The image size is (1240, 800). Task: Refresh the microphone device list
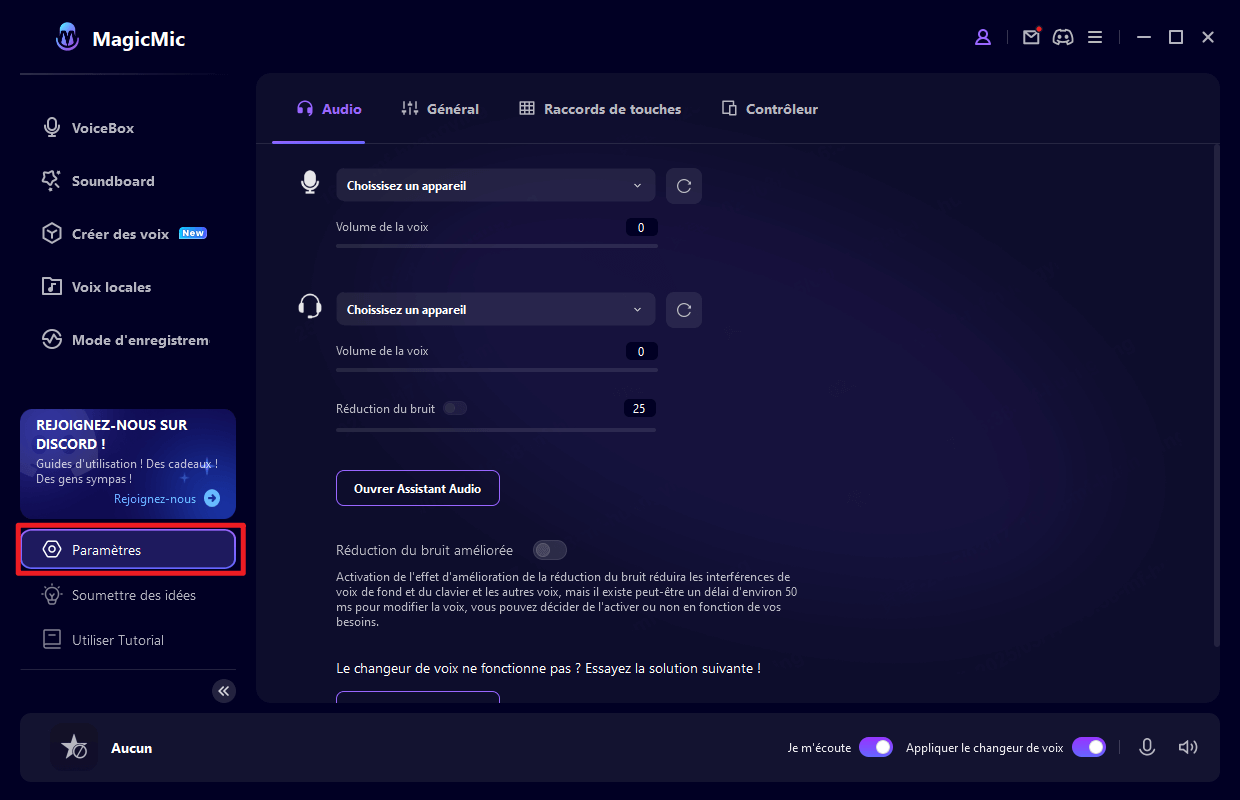[684, 186]
